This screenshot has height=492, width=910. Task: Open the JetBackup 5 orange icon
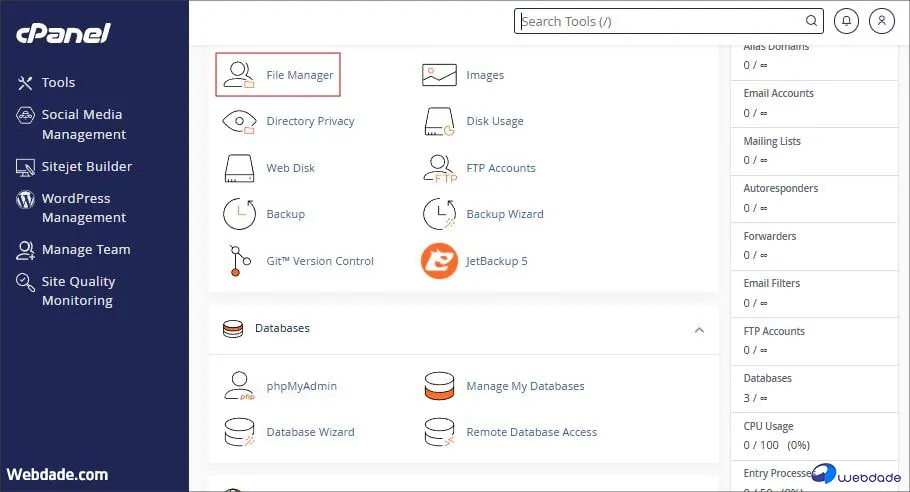pos(440,261)
